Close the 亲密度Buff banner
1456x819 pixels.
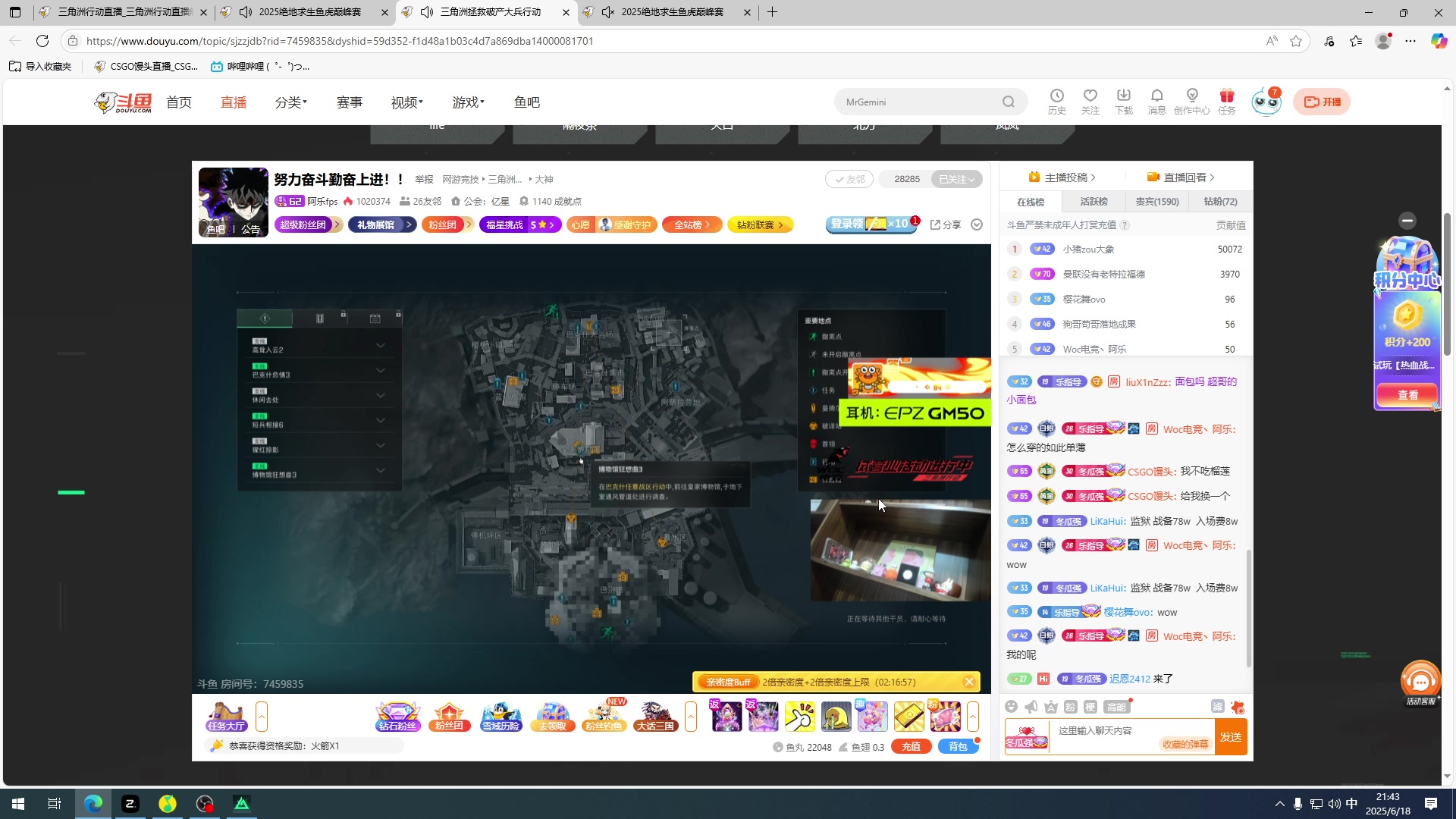click(x=969, y=682)
